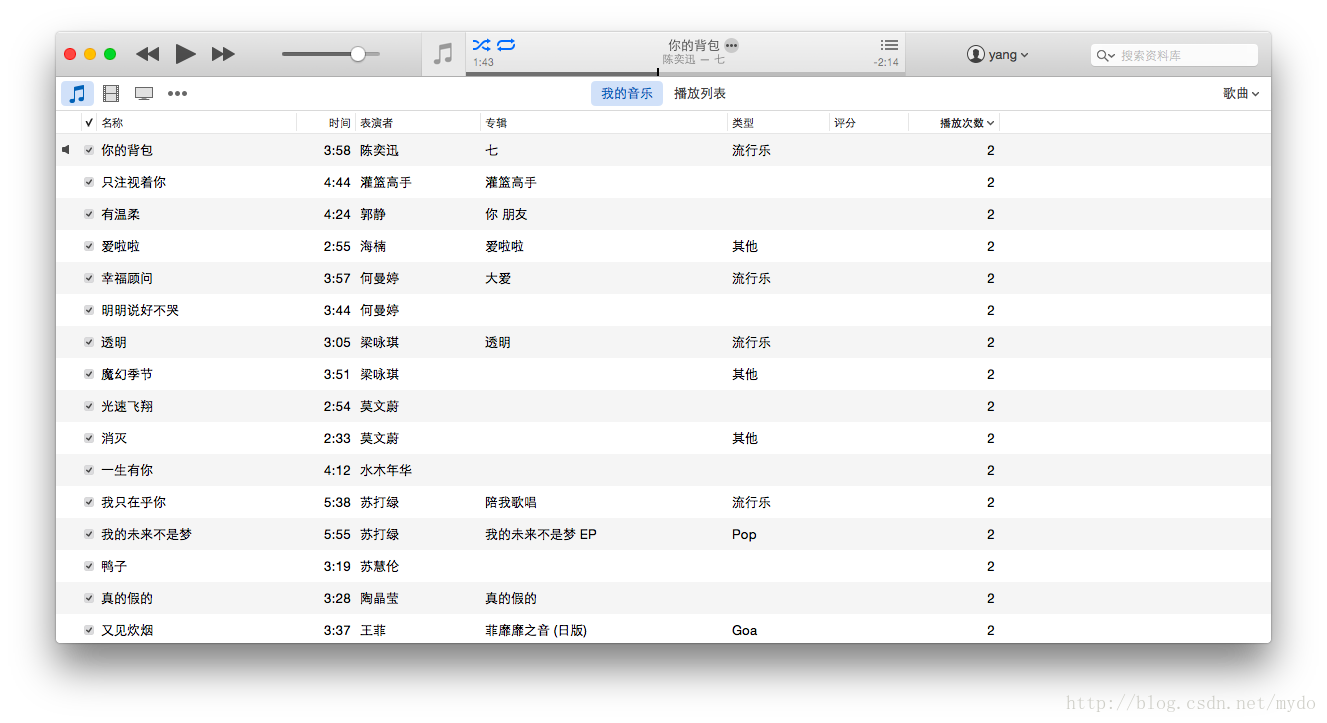Switch to the Music library icon
Image resolution: width=1327 pixels, height=723 pixels.
[x=77, y=94]
